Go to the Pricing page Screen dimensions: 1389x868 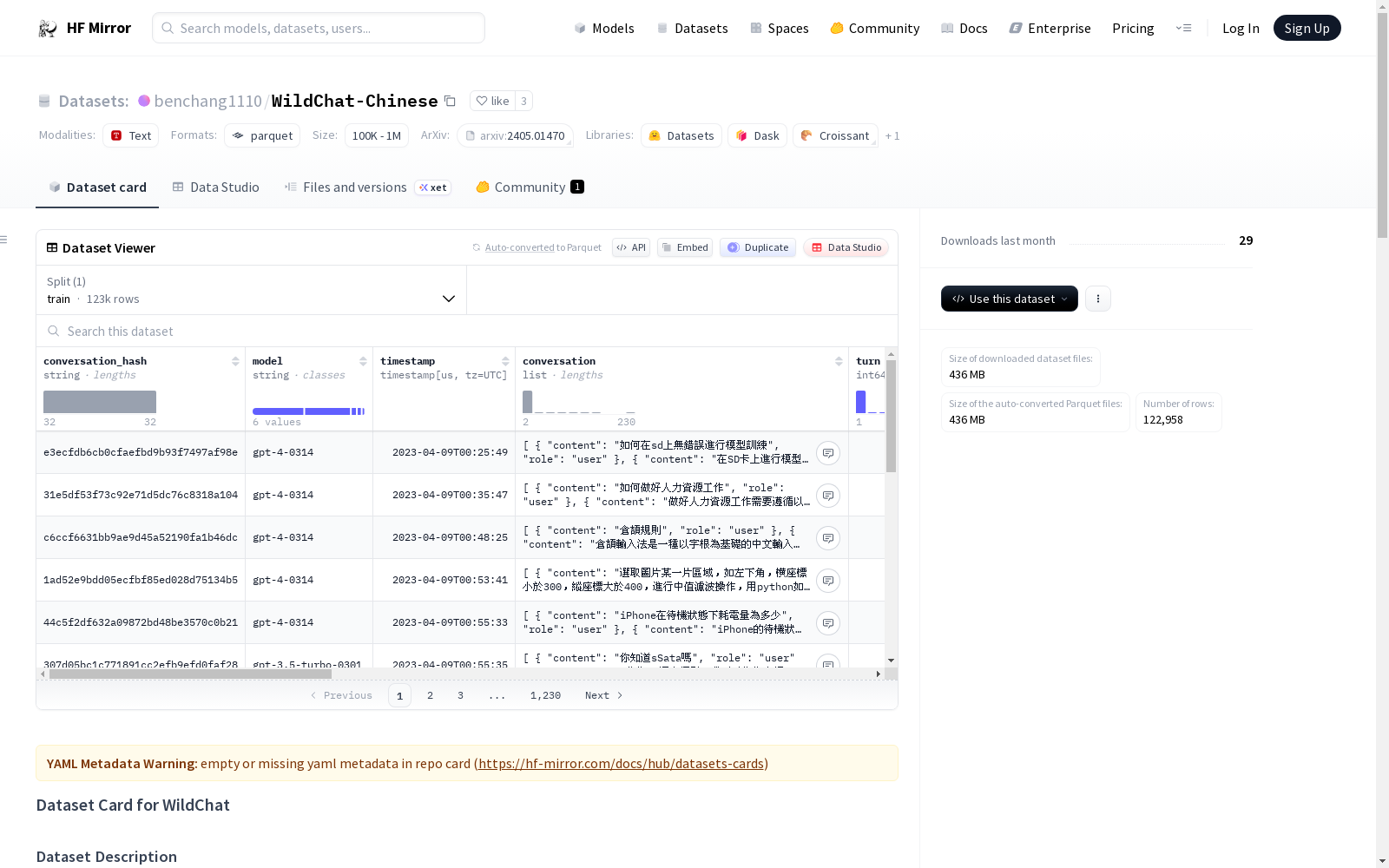[1133, 29]
